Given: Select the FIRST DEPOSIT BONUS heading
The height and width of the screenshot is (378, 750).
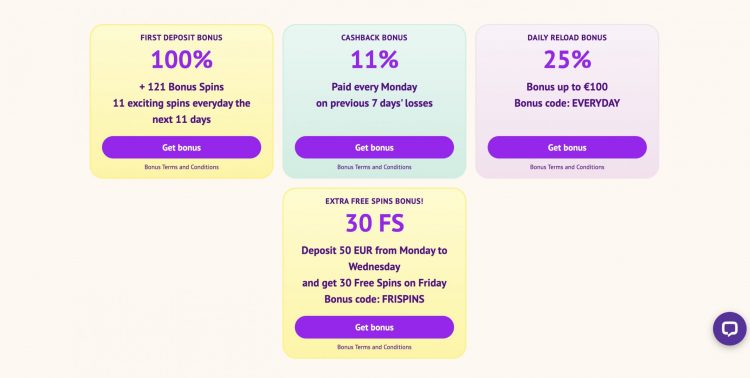Looking at the screenshot, I should tap(181, 37).
